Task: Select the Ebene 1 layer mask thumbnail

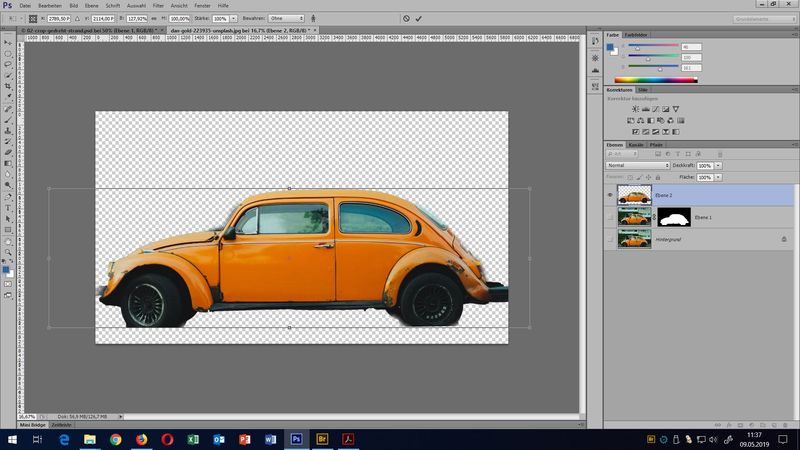Action: coord(673,217)
